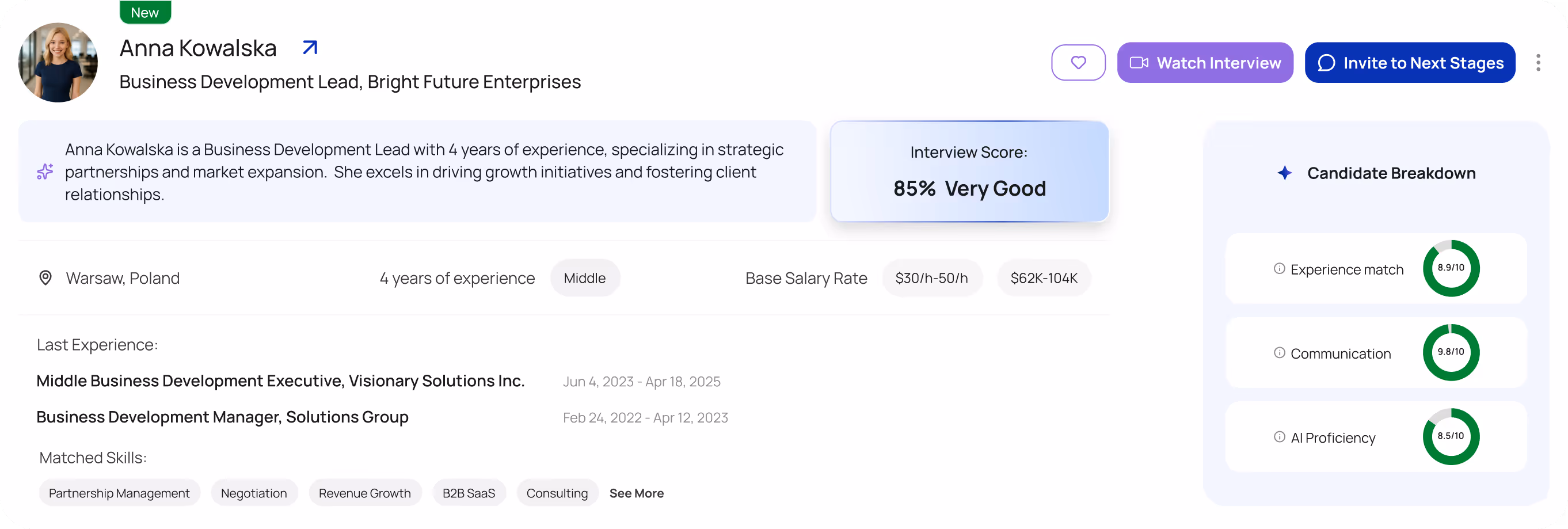Click info icon beside AI Proficiency
Viewport: 1568px width, 529px height.
[1279, 437]
